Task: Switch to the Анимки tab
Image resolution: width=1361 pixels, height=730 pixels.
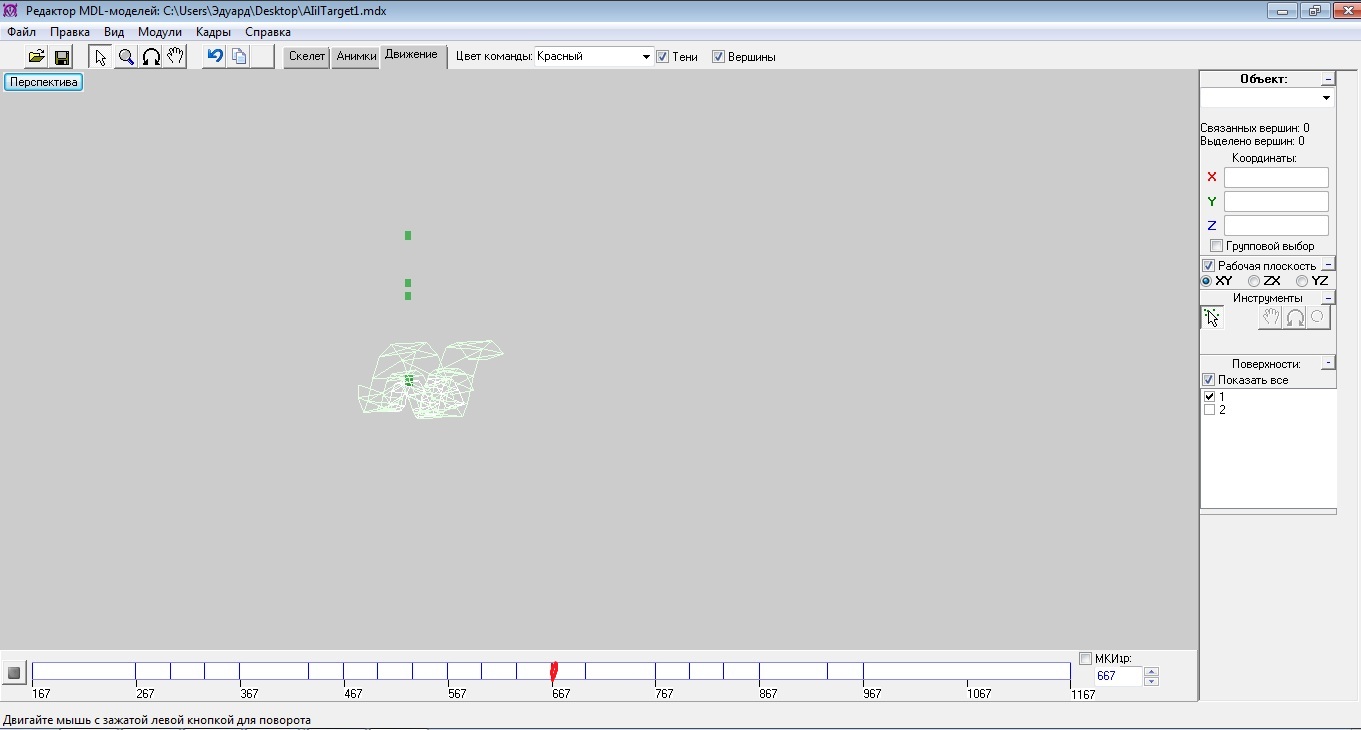Action: 356,57
